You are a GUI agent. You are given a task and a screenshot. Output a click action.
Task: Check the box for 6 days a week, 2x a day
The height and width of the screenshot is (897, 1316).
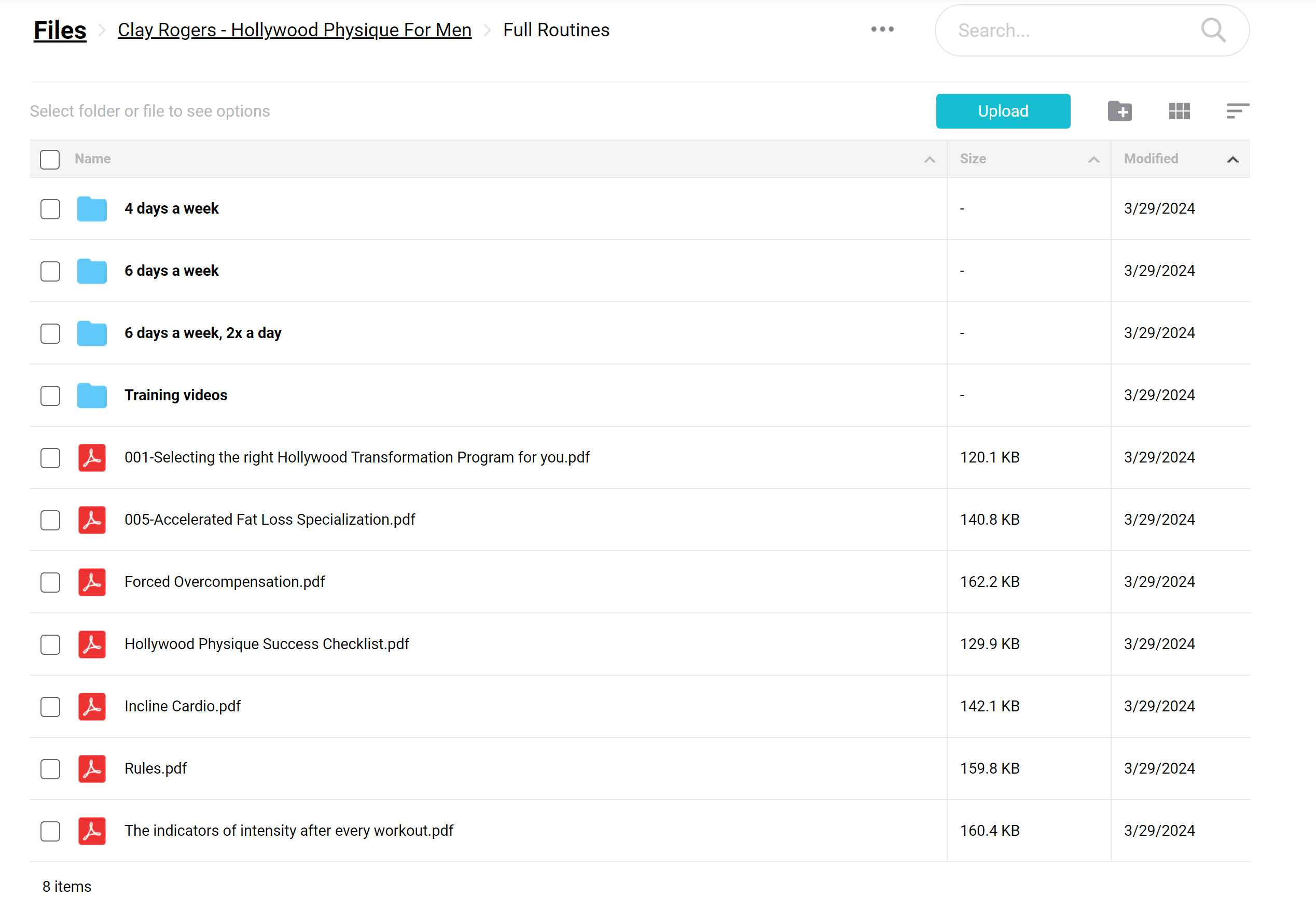(50, 333)
